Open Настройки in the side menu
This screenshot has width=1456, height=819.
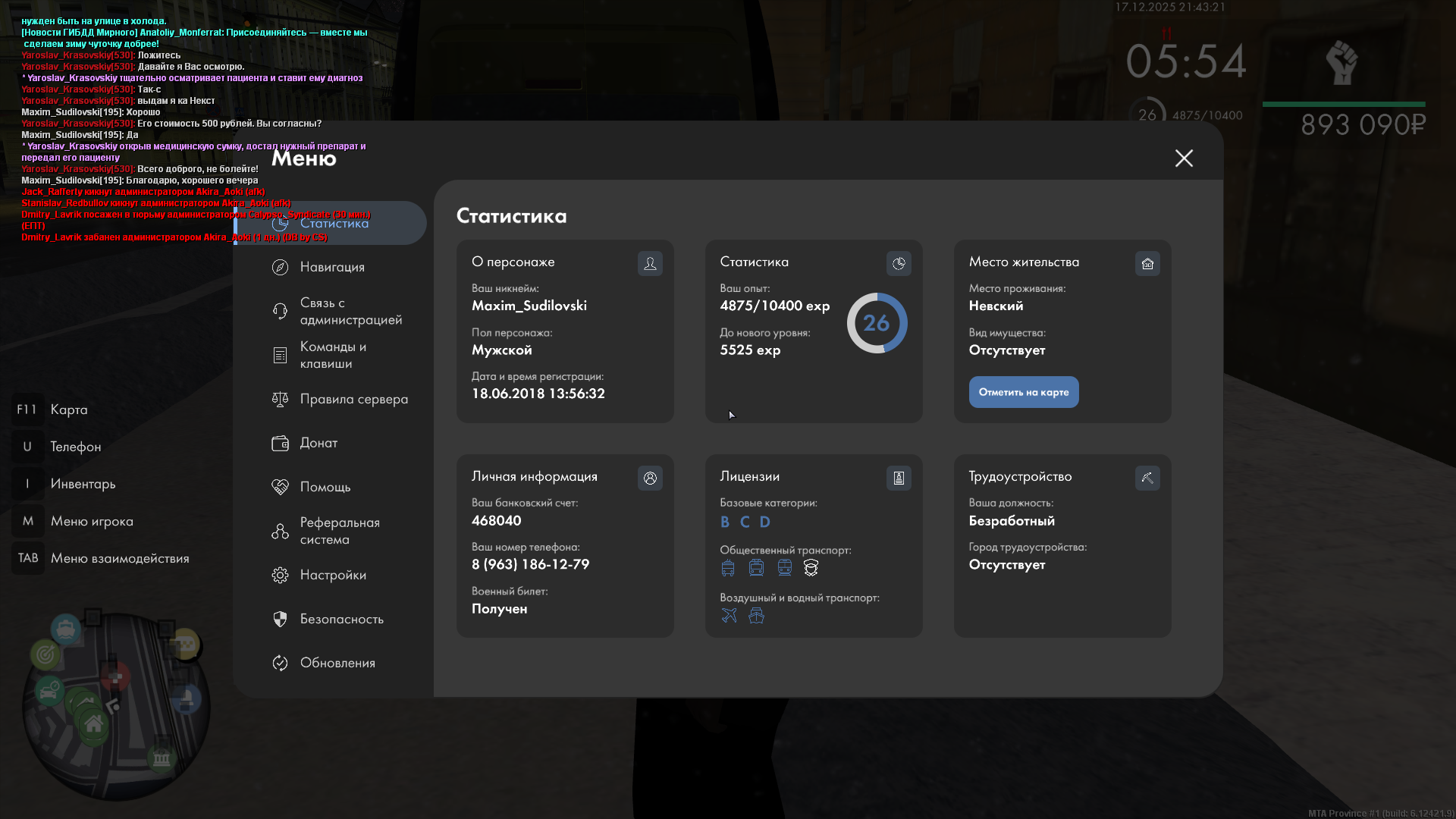coord(332,575)
